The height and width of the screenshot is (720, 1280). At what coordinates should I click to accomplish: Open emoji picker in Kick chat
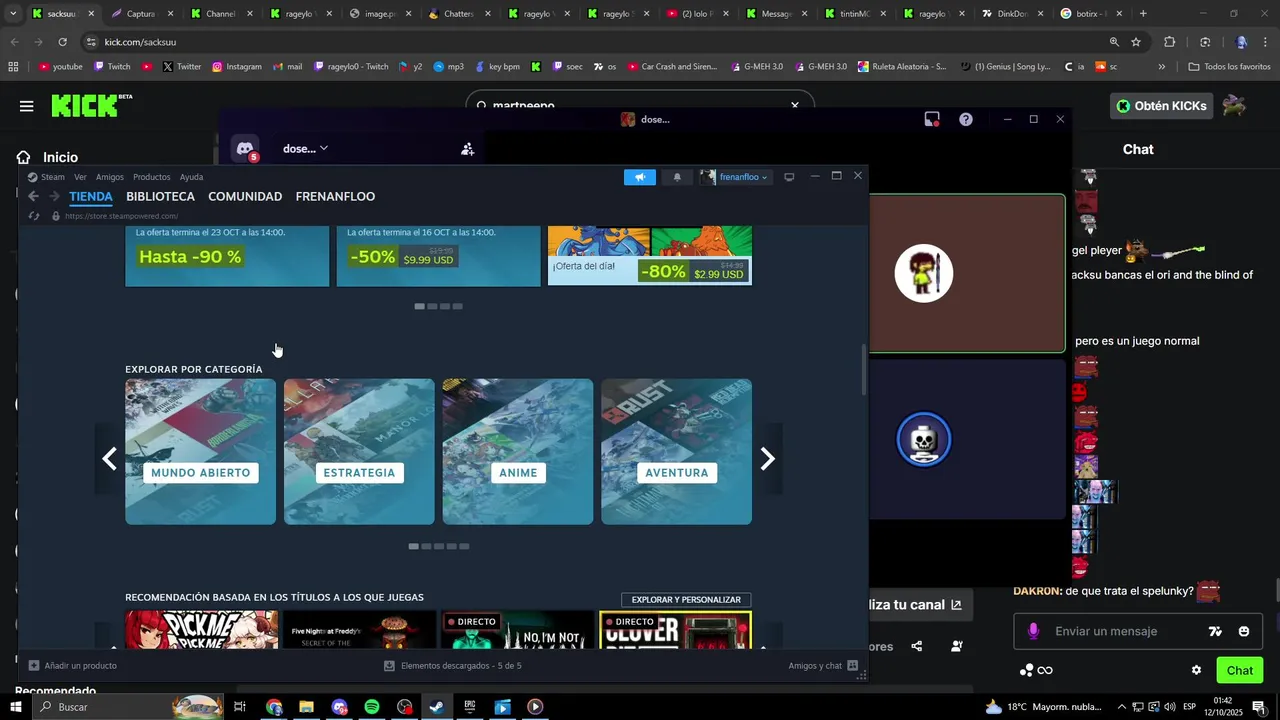pyautogui.click(x=1244, y=631)
